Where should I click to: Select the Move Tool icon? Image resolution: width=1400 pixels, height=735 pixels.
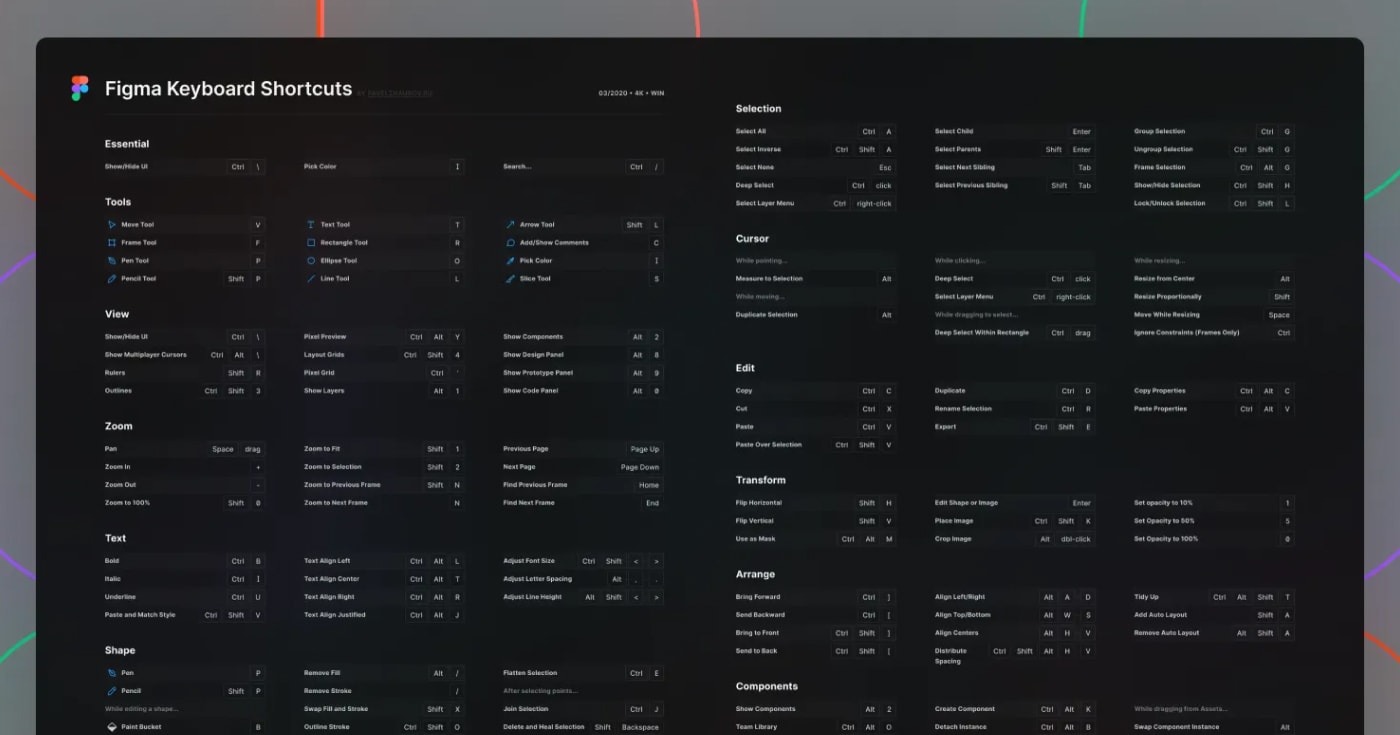(x=113, y=225)
